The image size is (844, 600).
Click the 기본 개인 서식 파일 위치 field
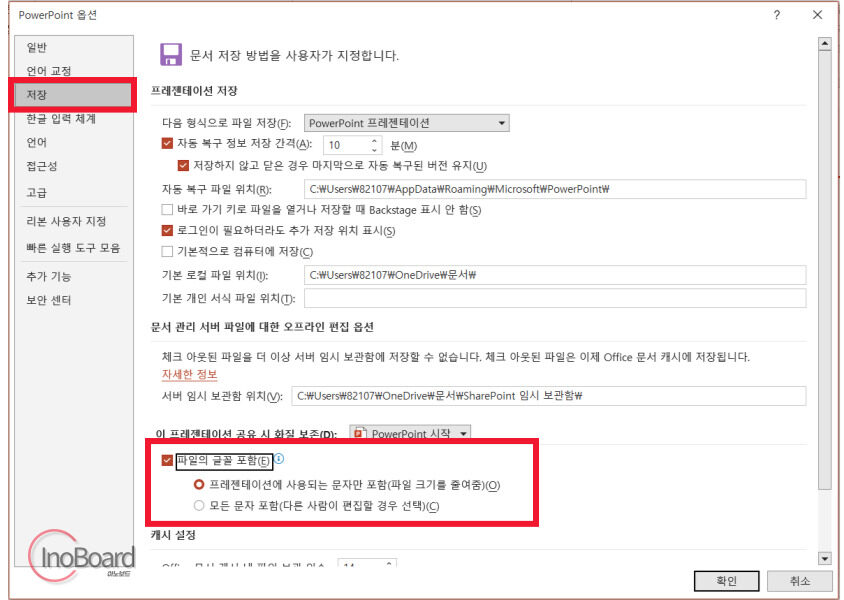(x=555, y=298)
